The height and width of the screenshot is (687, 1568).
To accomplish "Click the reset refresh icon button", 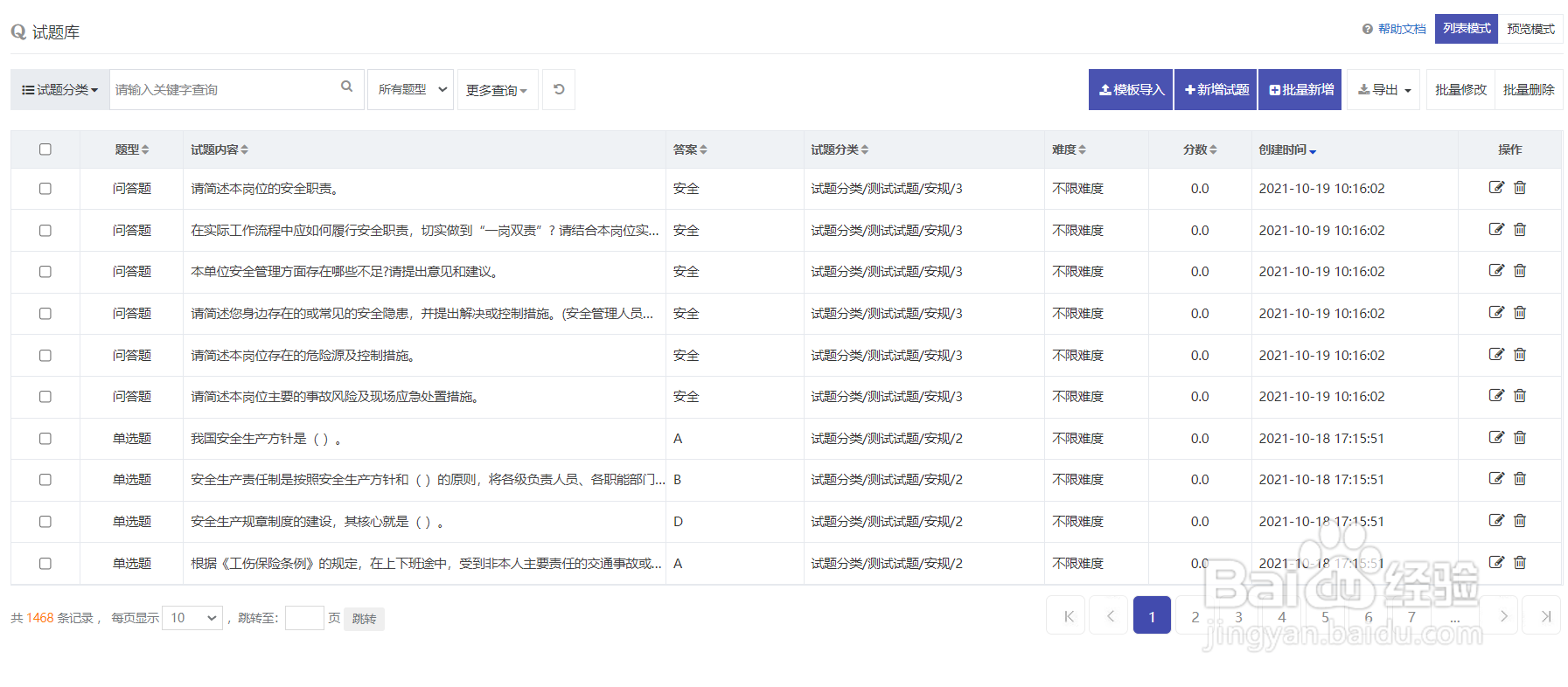I will click(x=559, y=89).
